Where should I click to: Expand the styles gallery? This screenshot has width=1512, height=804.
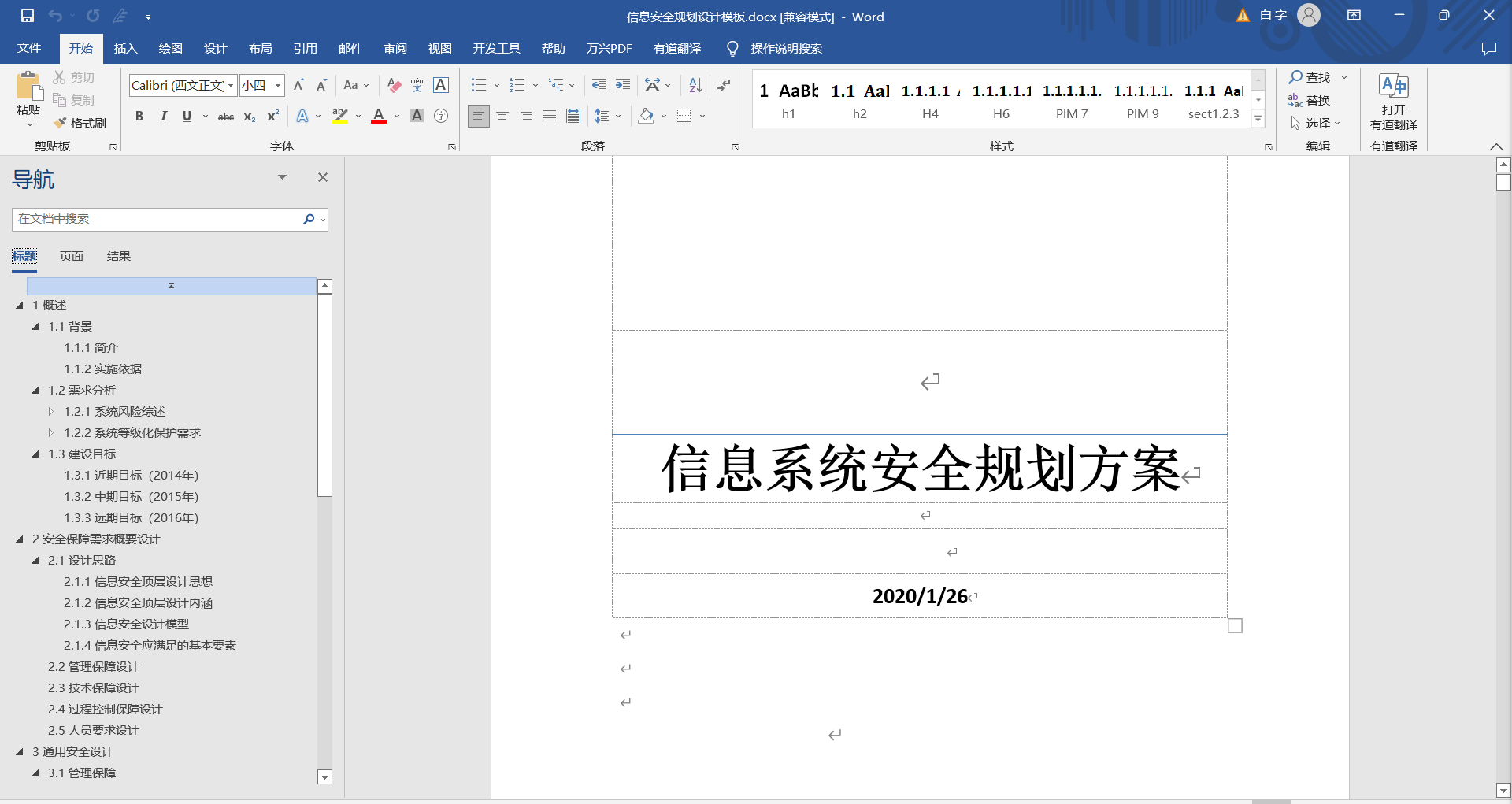point(1258,119)
